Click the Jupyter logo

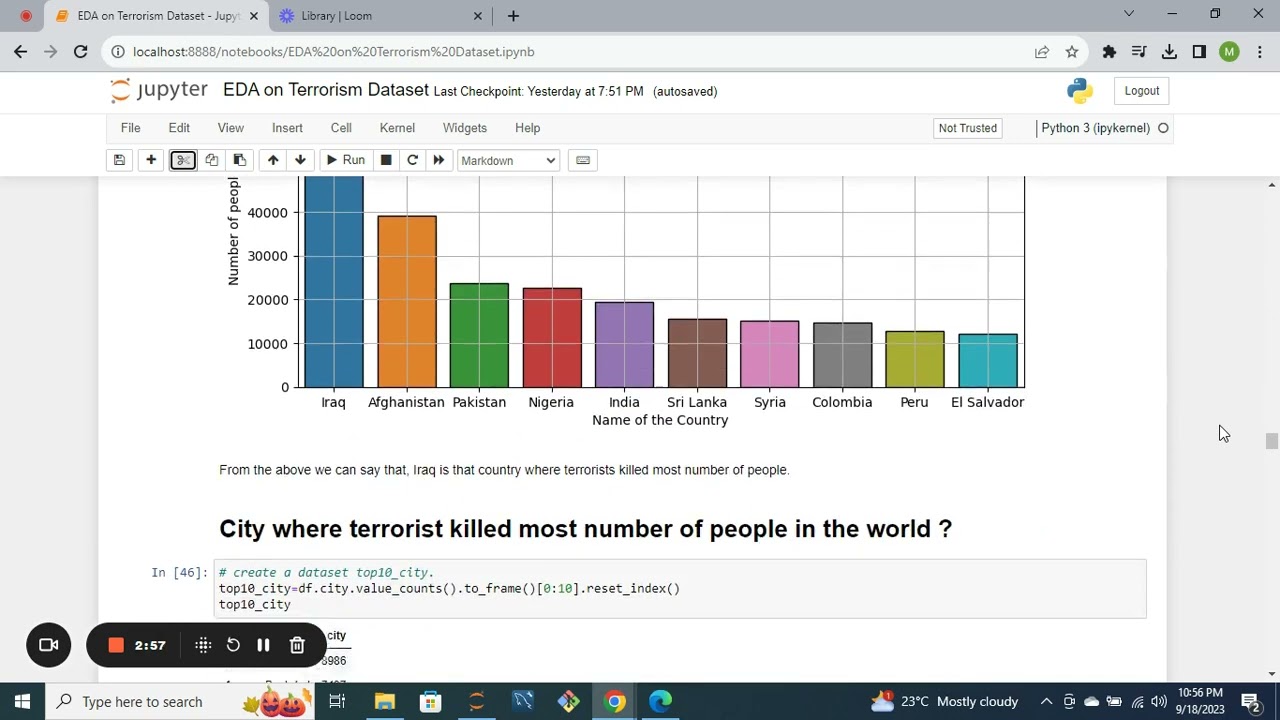click(x=159, y=90)
